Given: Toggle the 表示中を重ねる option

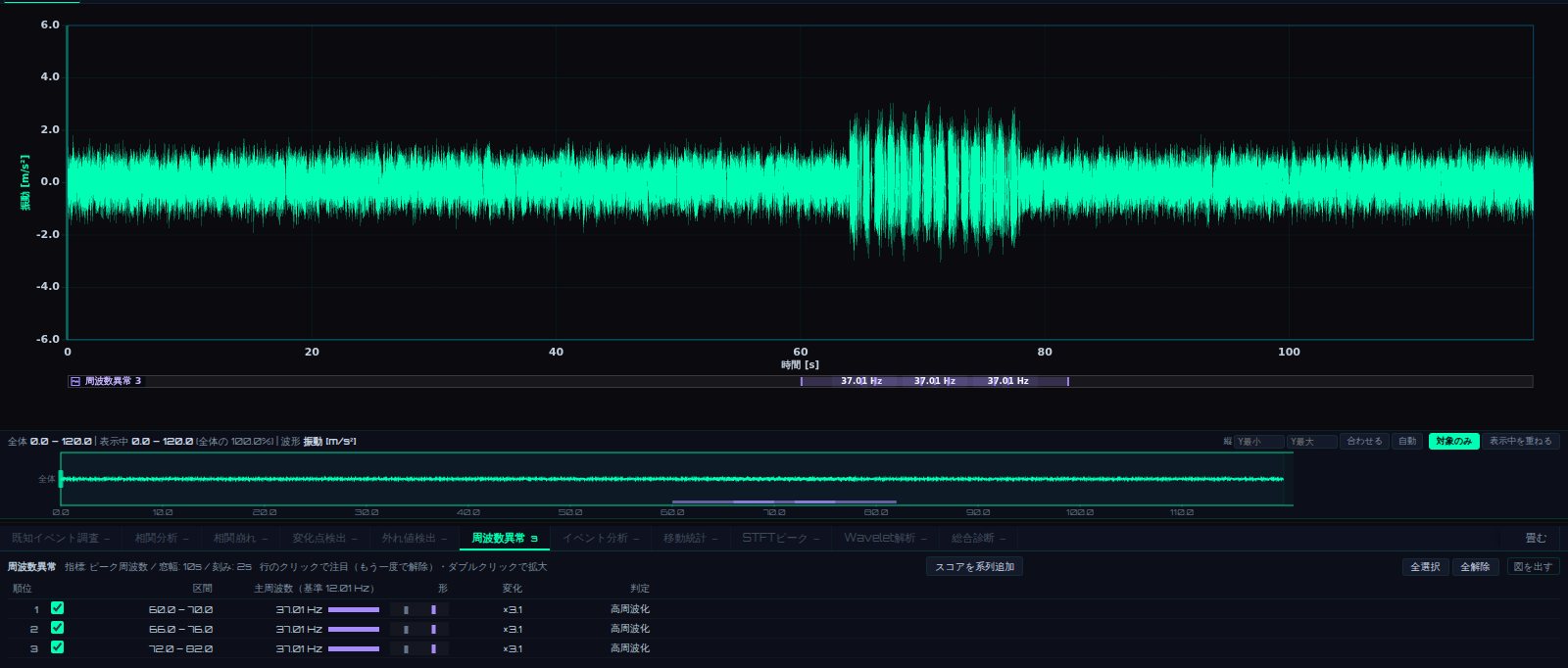Looking at the screenshot, I should pyautogui.click(x=1521, y=442).
